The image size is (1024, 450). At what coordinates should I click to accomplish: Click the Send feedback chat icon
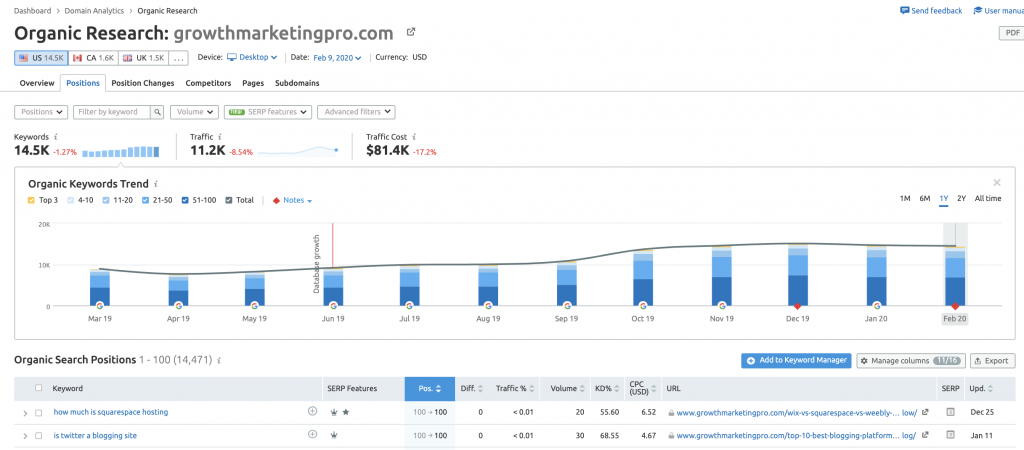[x=904, y=10]
